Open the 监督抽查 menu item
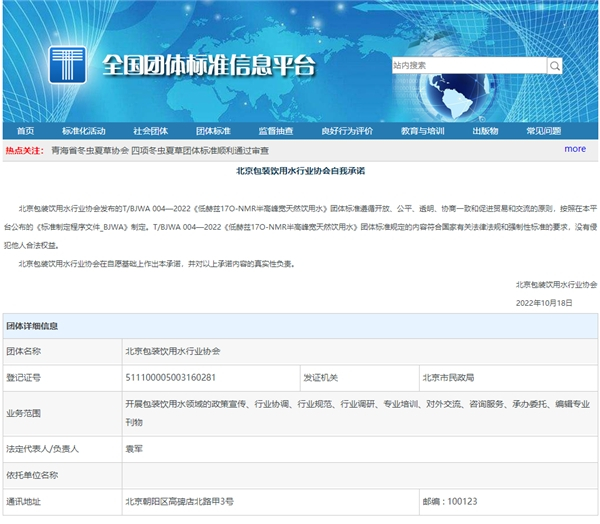 point(276,131)
